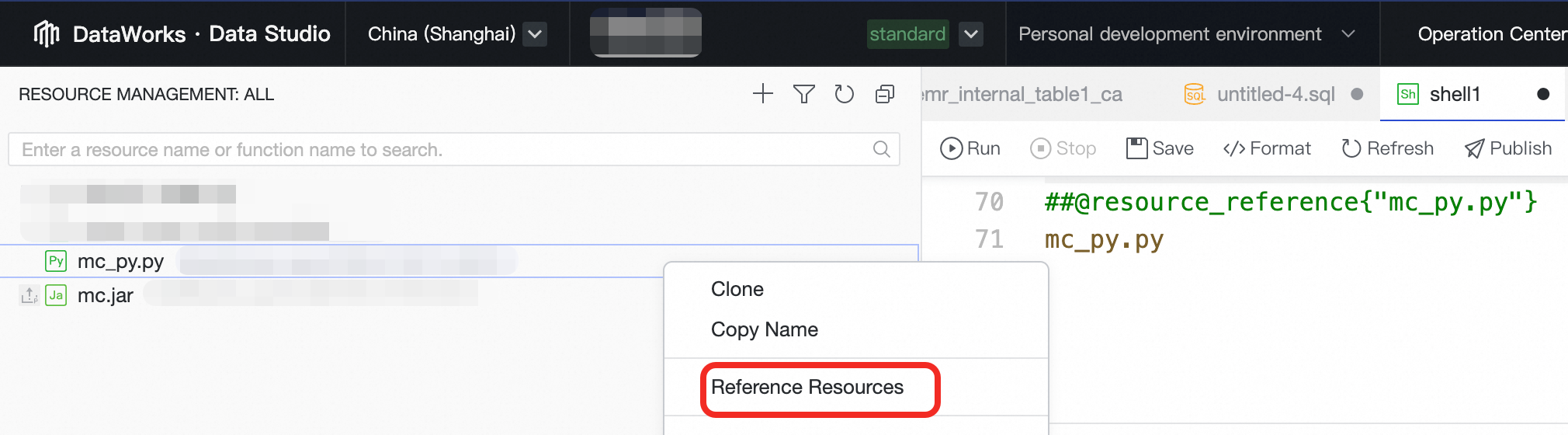This screenshot has height=435, width=1568.
Task: Expand Personal development environment selector
Action: [1348, 34]
